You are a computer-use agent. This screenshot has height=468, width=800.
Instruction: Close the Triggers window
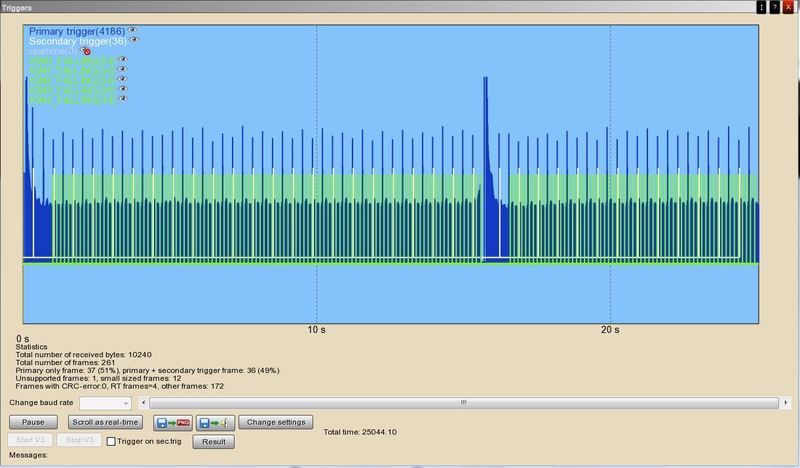[789, 6]
